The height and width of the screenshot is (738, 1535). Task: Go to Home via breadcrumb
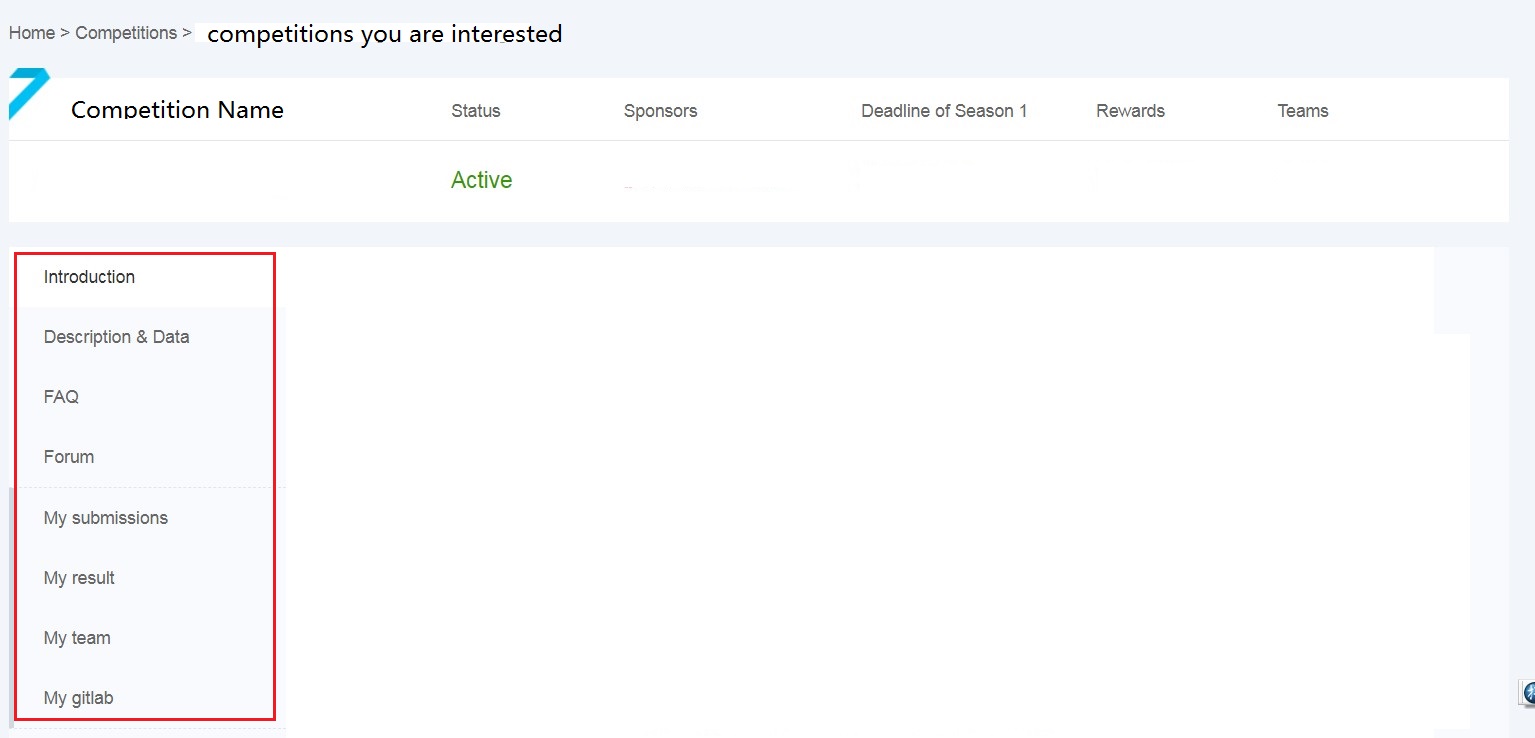pyautogui.click(x=32, y=33)
